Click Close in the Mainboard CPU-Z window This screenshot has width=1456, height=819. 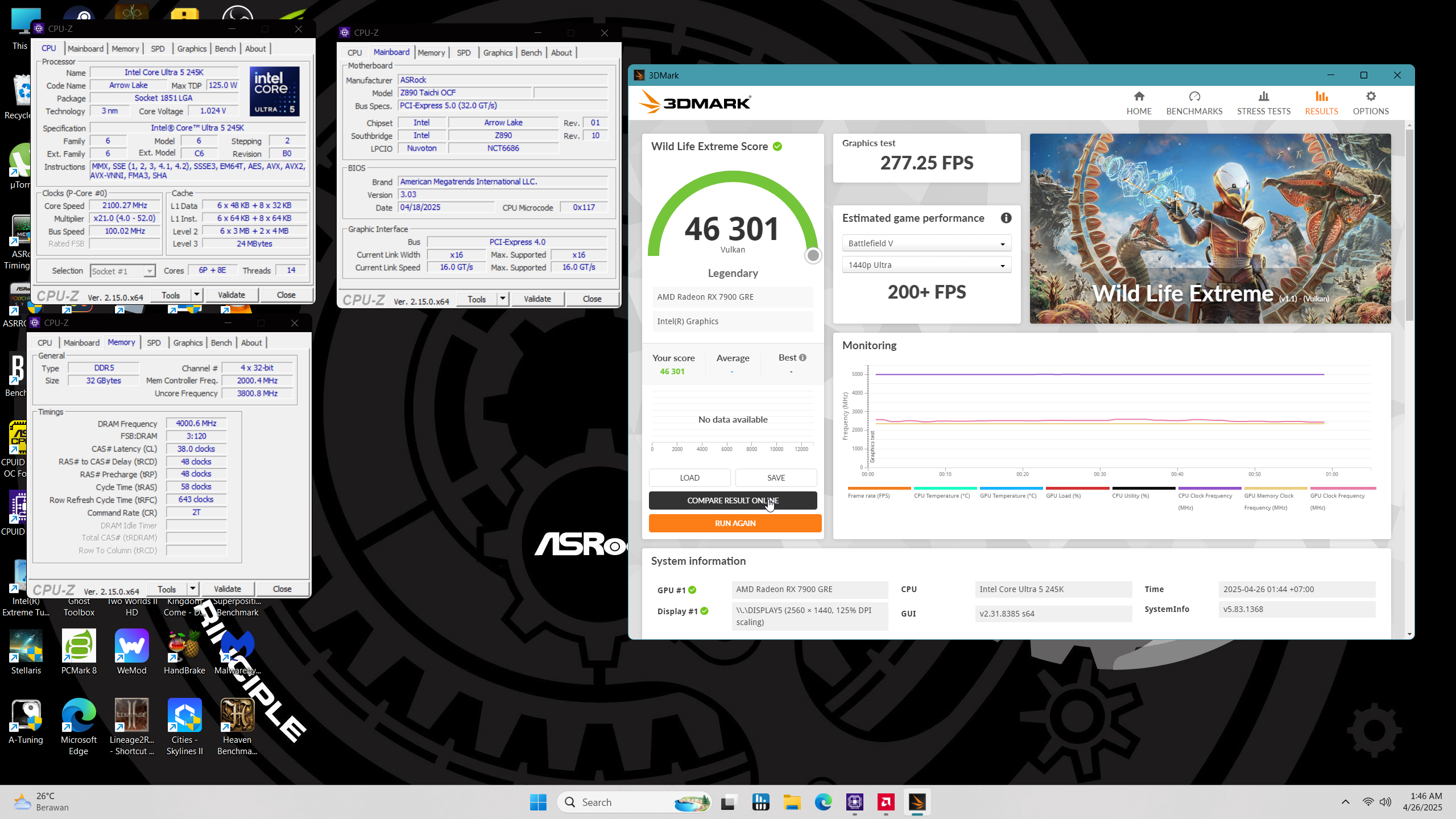point(592,299)
